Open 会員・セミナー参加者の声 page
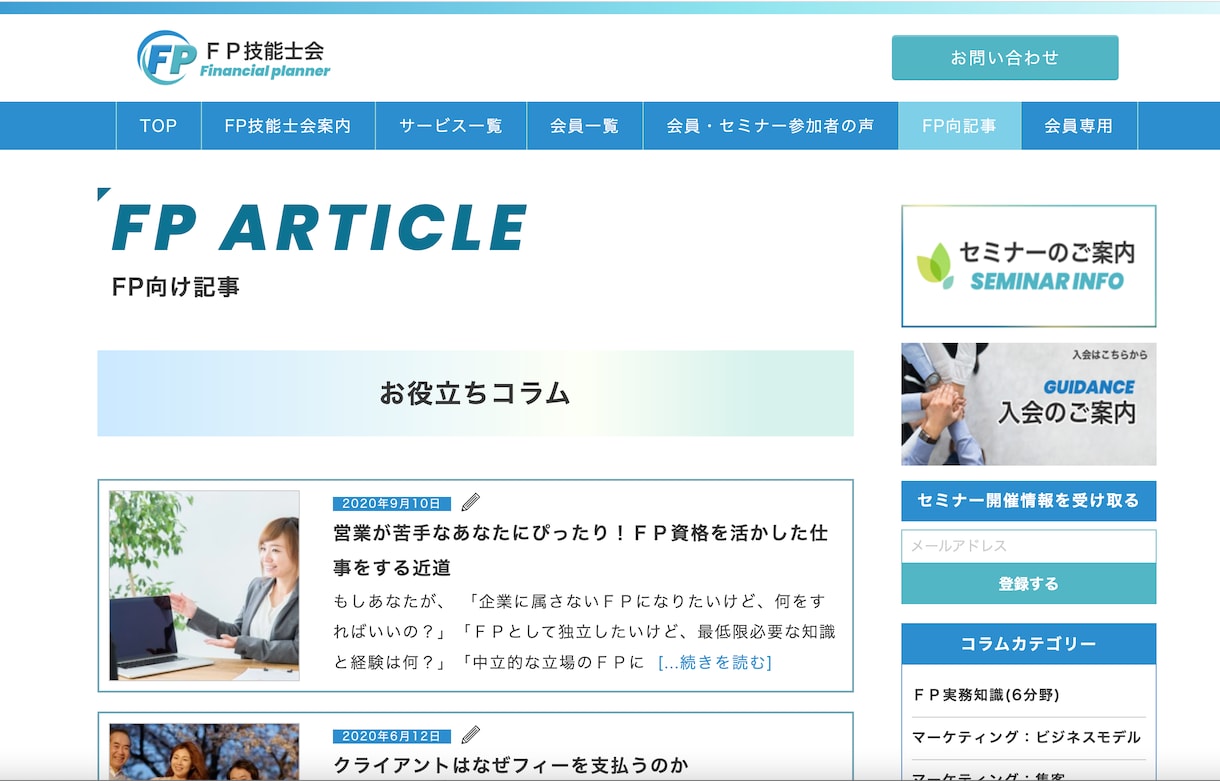 point(770,126)
